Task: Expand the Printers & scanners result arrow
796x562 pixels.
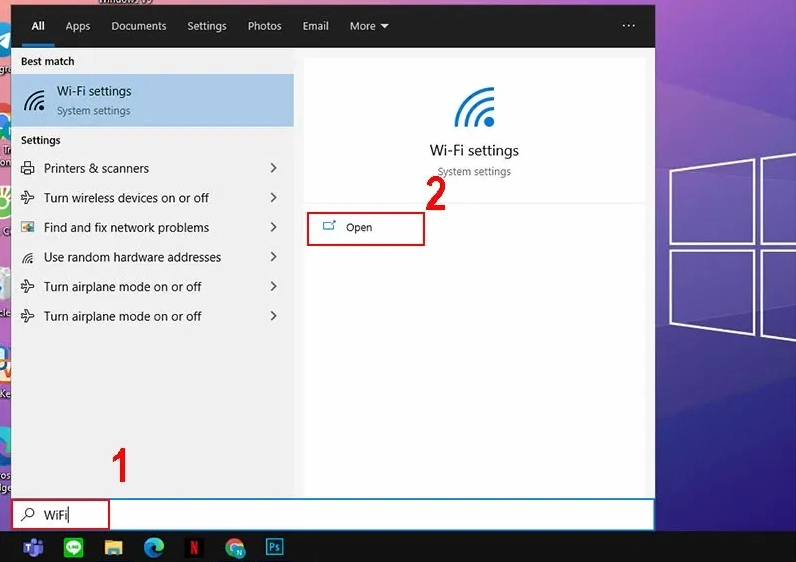Action: (274, 168)
